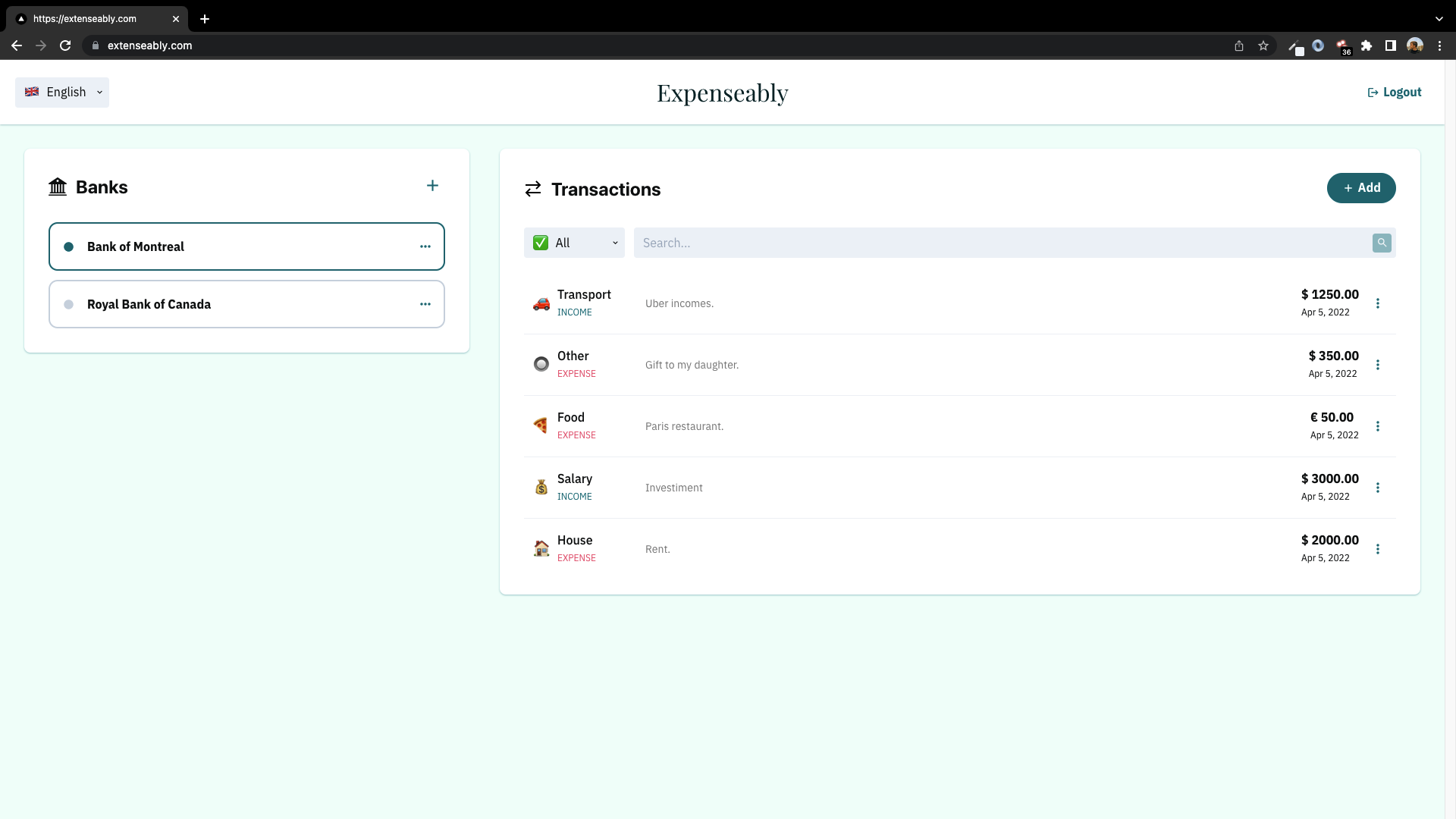Open the Transport transaction car icon
Image resolution: width=1456 pixels, height=819 pixels.
point(541,303)
